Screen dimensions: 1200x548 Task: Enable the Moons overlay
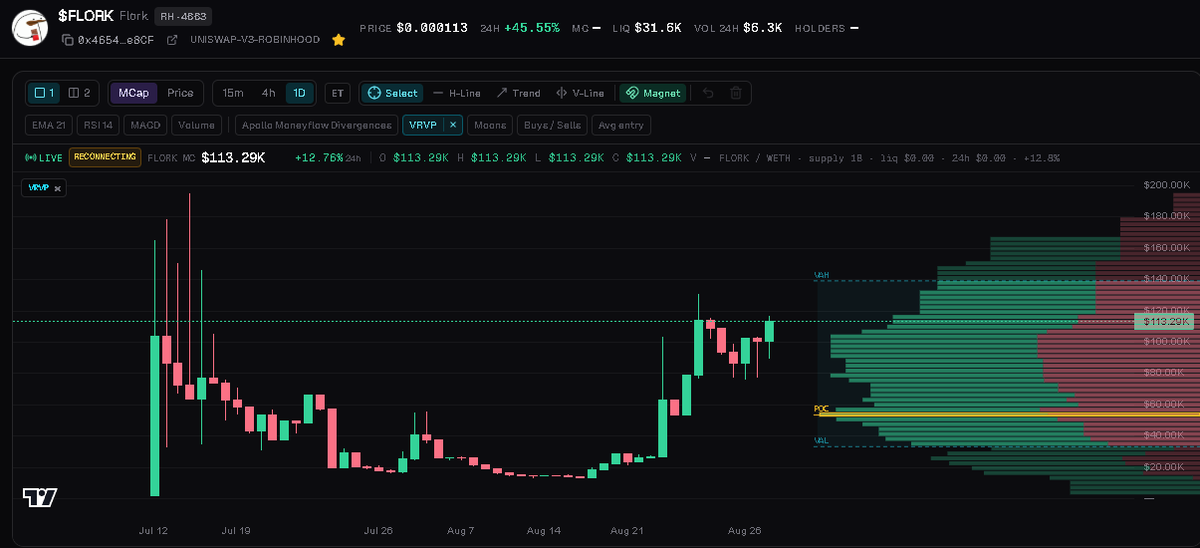[490, 125]
